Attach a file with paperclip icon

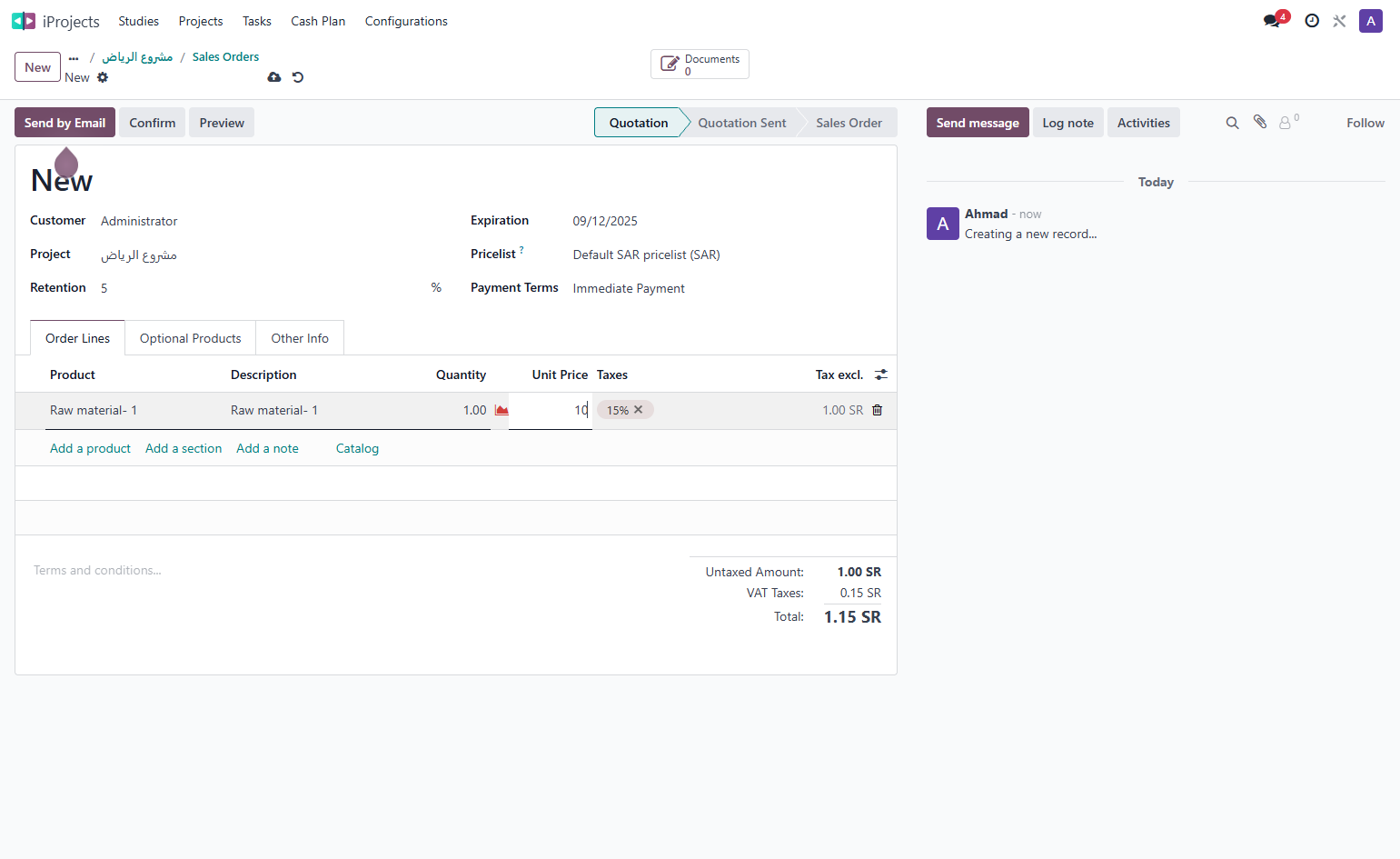[1260, 122]
